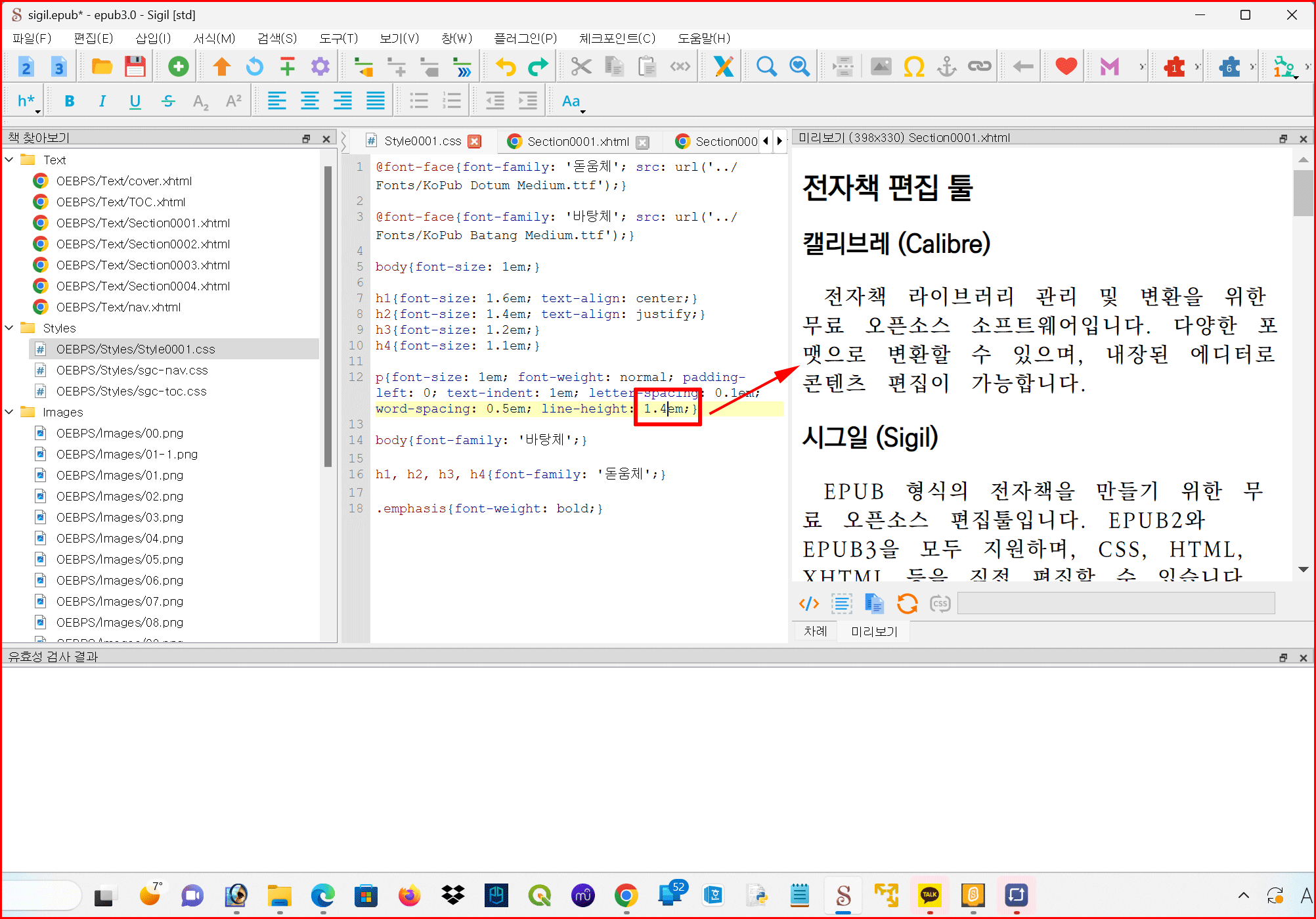
Task: Switch to the Section0001.xhtml editor tab
Action: coord(577,141)
